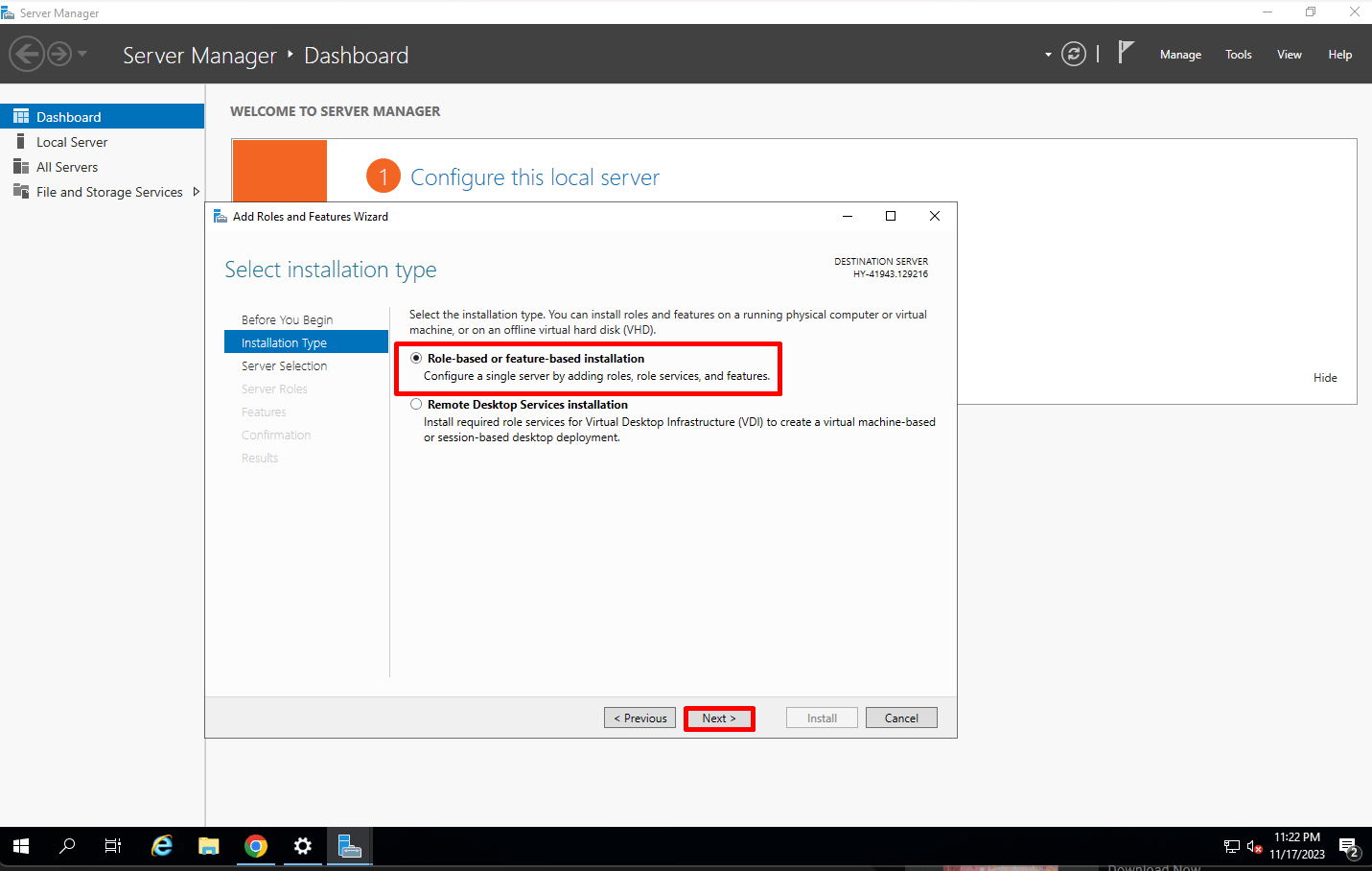The image size is (1372, 871).
Task: Hide the welcome tile
Action: [1325, 377]
